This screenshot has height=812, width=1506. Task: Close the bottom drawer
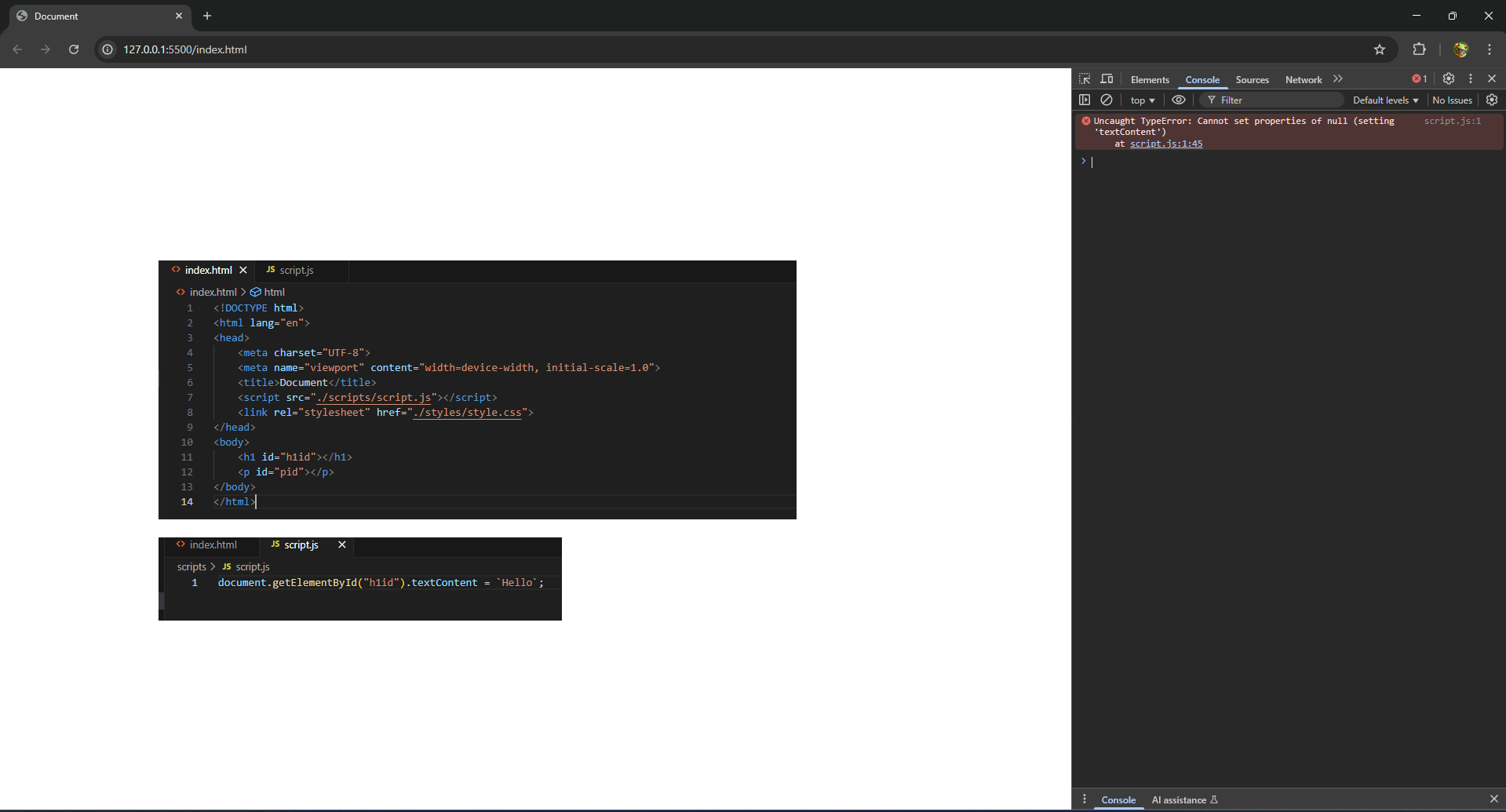1493,799
